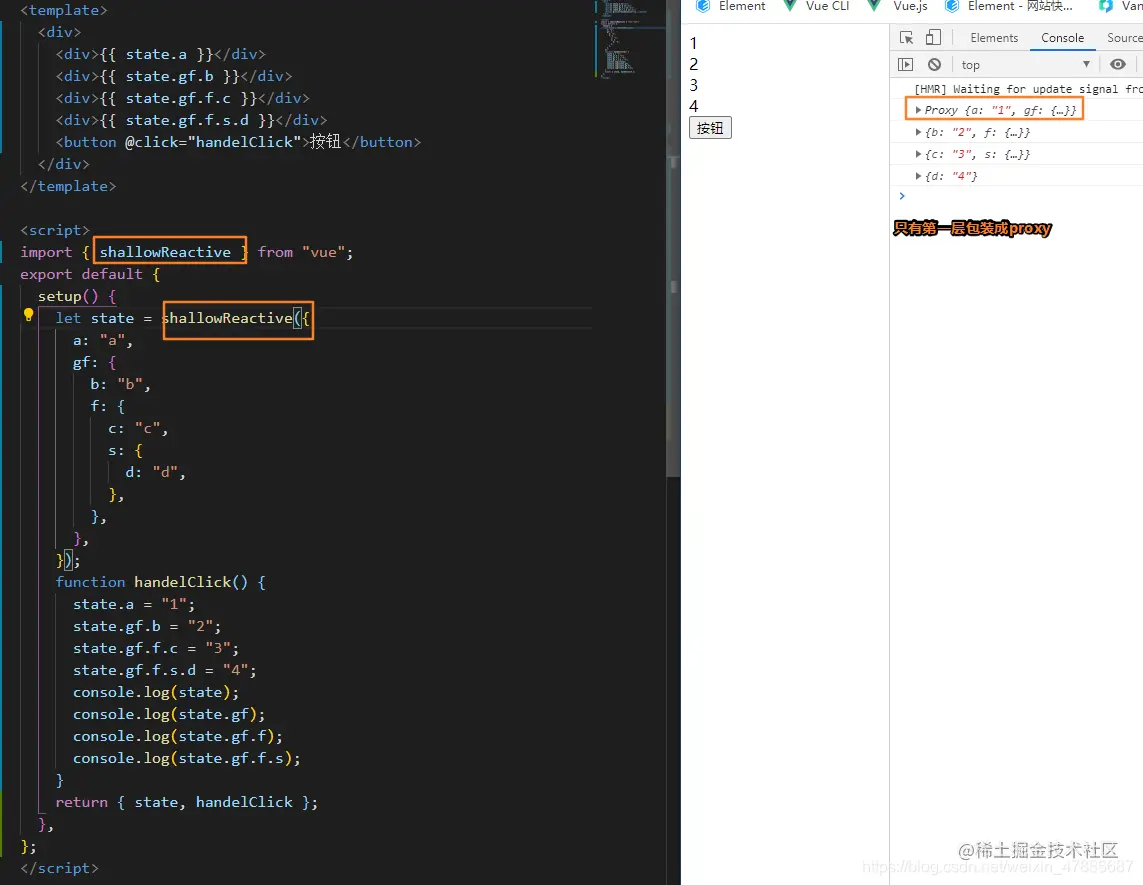This screenshot has width=1143, height=885.
Task: Click the inspect element picker icon
Action: point(906,38)
